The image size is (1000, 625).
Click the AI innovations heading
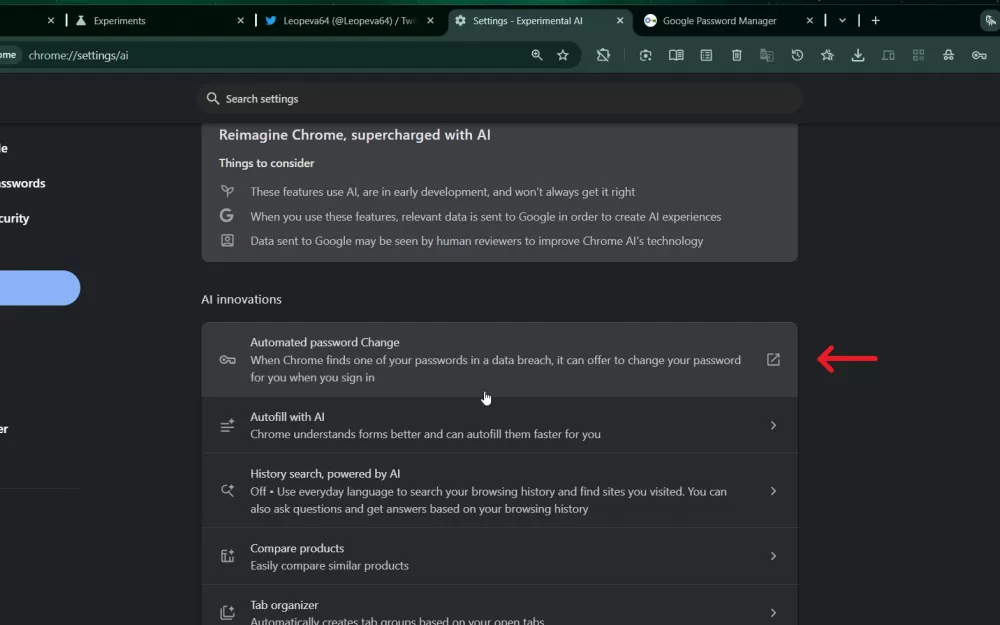point(241,299)
